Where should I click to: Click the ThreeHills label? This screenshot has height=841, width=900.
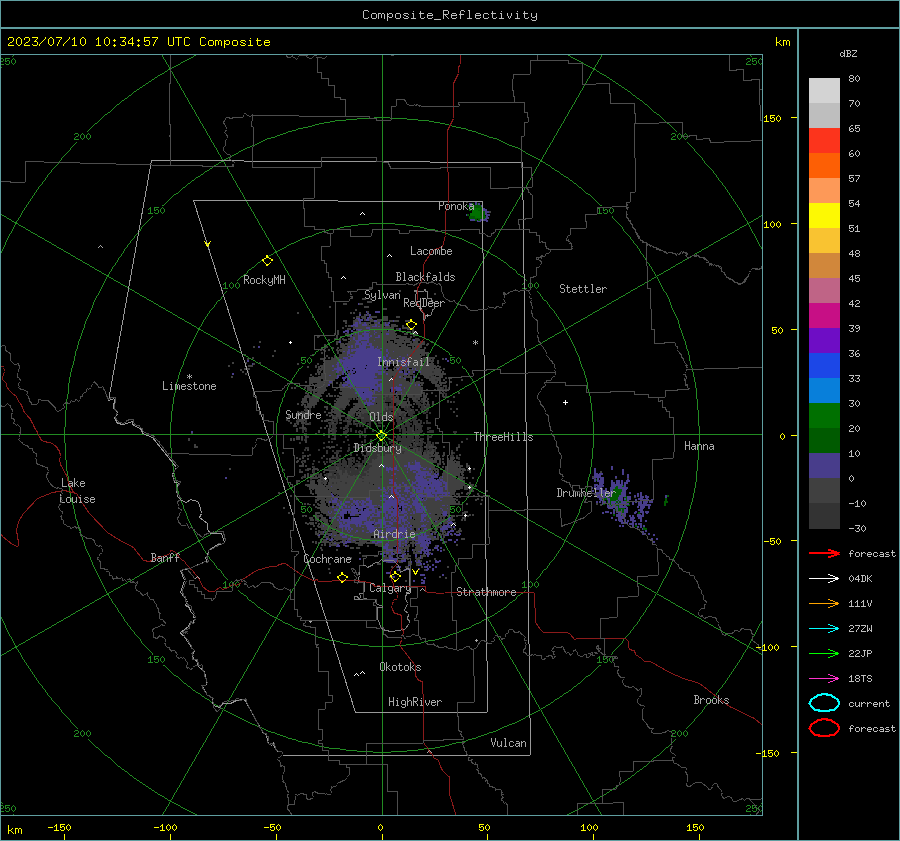tap(503, 437)
